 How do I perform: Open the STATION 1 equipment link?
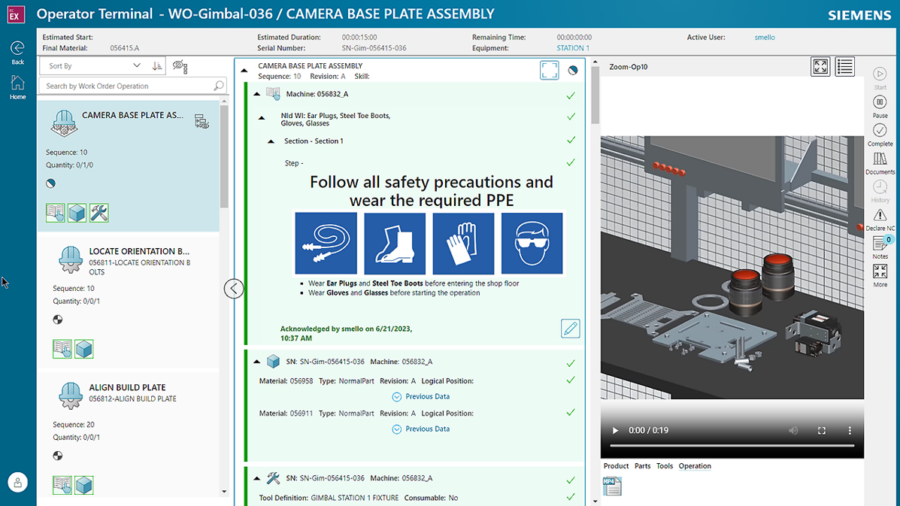[573, 48]
